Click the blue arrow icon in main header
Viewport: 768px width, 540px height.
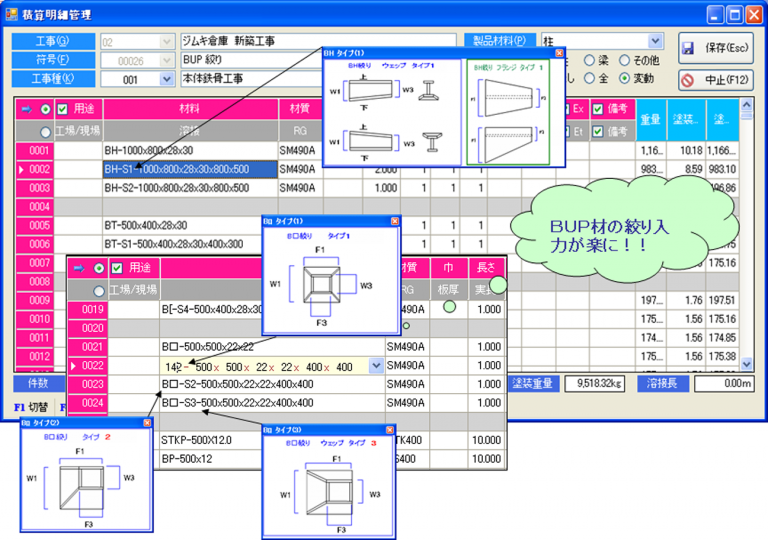pos(26,109)
